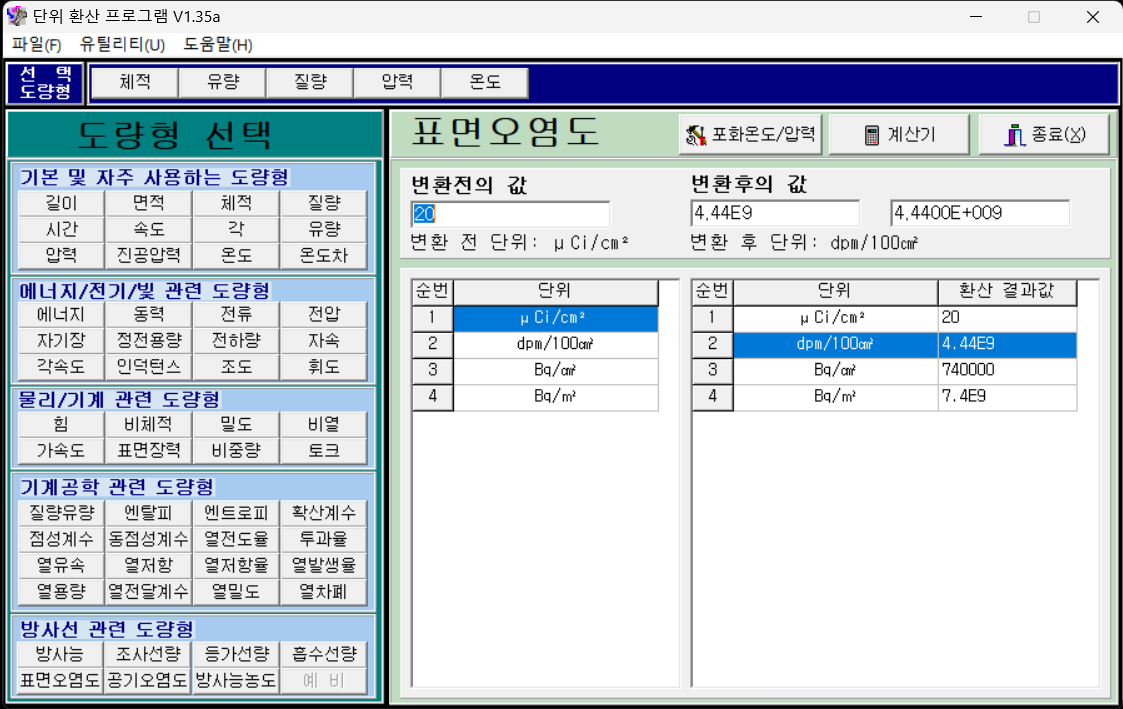Select 질량 from the top shortcut bar

[x=309, y=83]
